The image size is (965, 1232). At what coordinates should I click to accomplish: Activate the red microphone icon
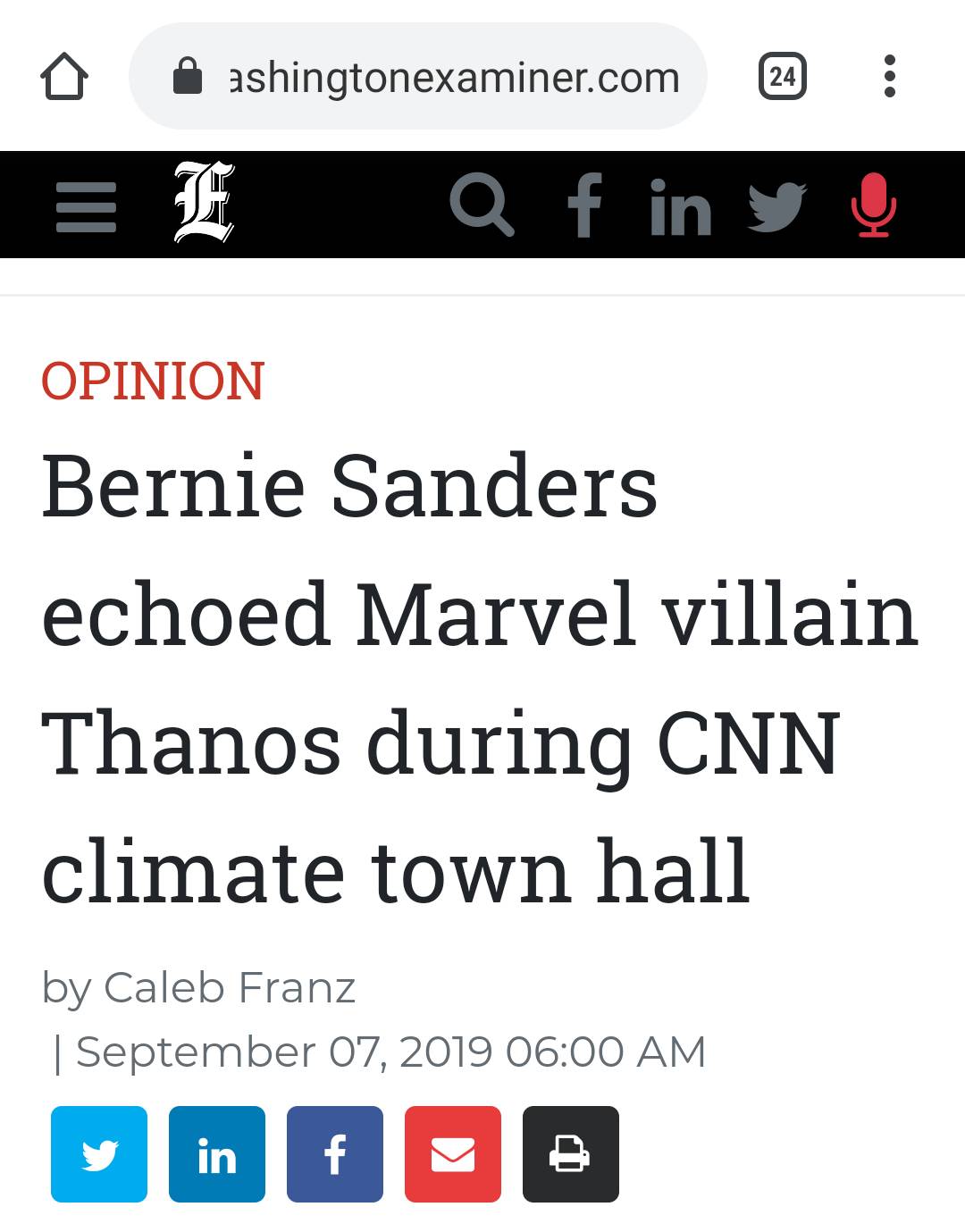click(873, 205)
